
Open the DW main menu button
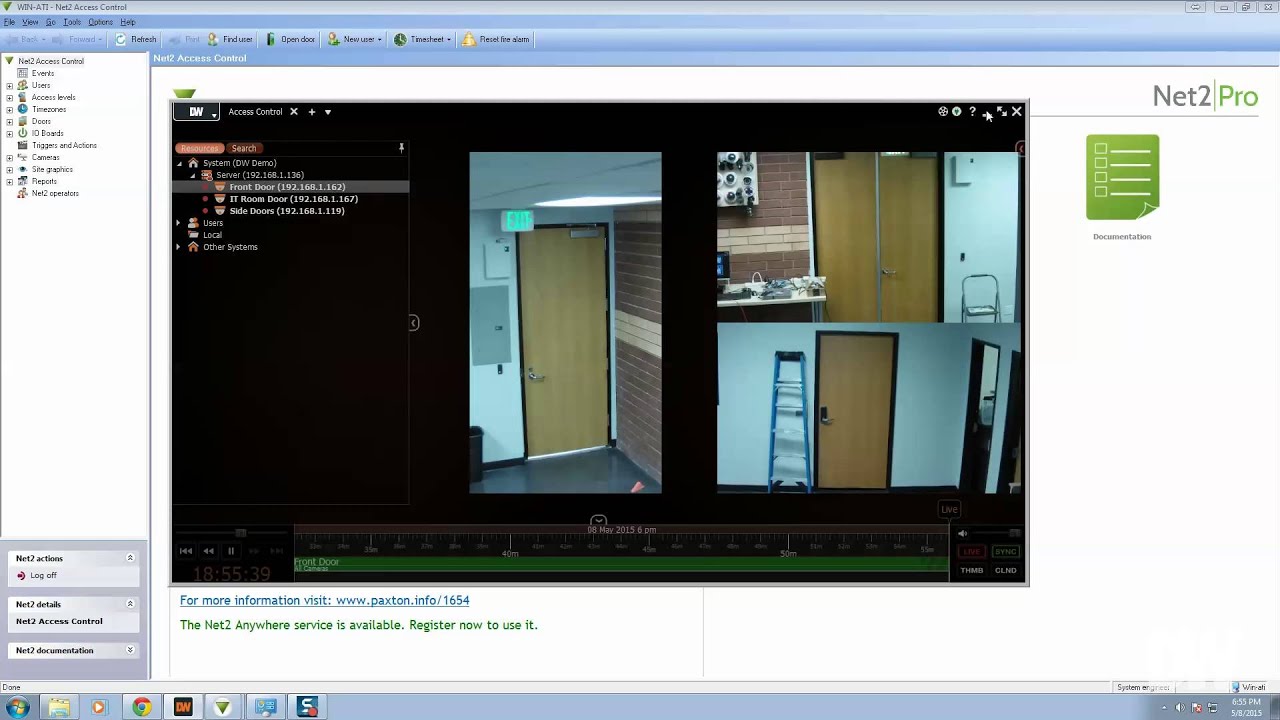coord(197,112)
